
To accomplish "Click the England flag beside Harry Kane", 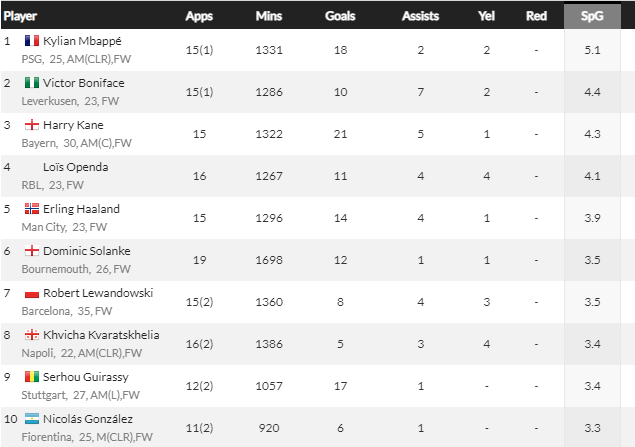I will (x=31, y=126).
